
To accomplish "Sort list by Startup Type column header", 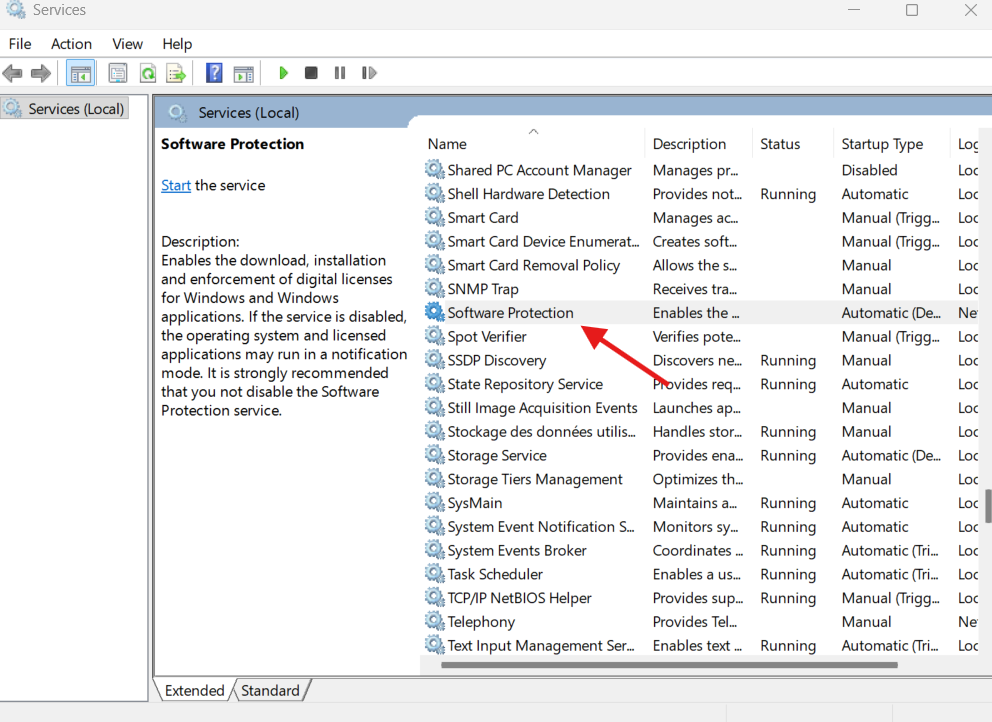I will point(881,144).
